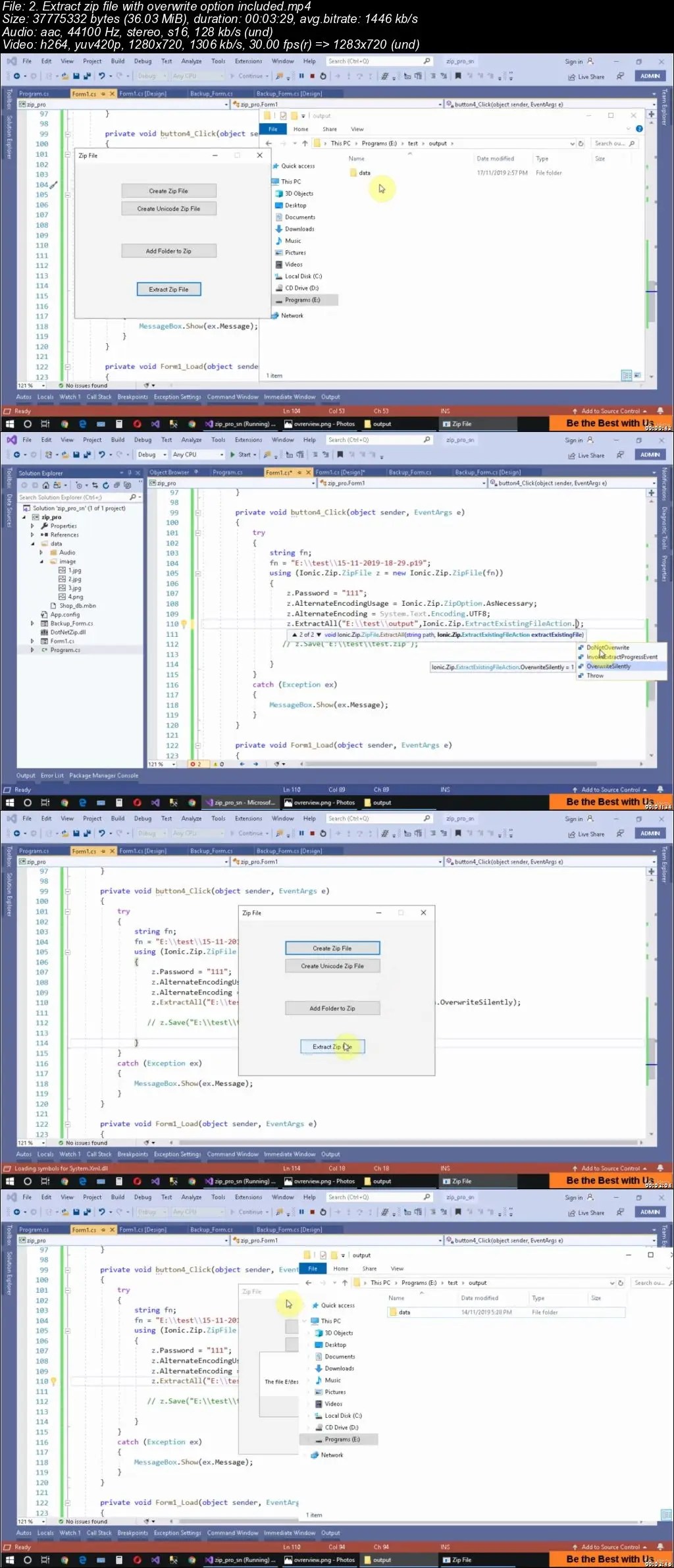Choose InvokeExtractProgressEvent in the IntelliSense list
This screenshot has width=674, height=1568.
tap(622, 657)
